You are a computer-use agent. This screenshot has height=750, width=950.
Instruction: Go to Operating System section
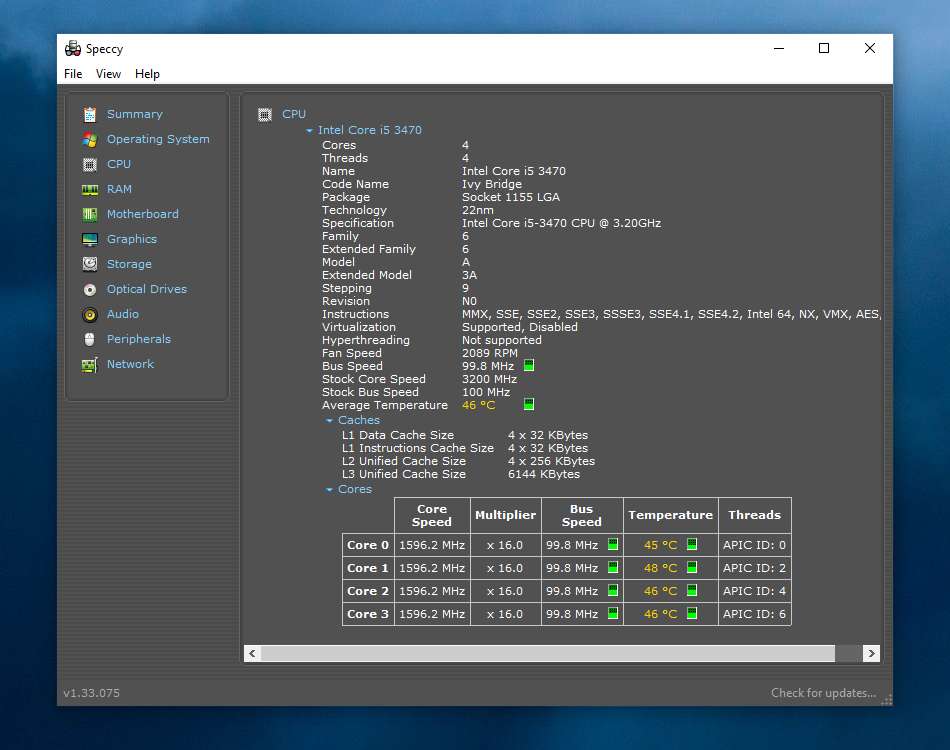point(158,139)
